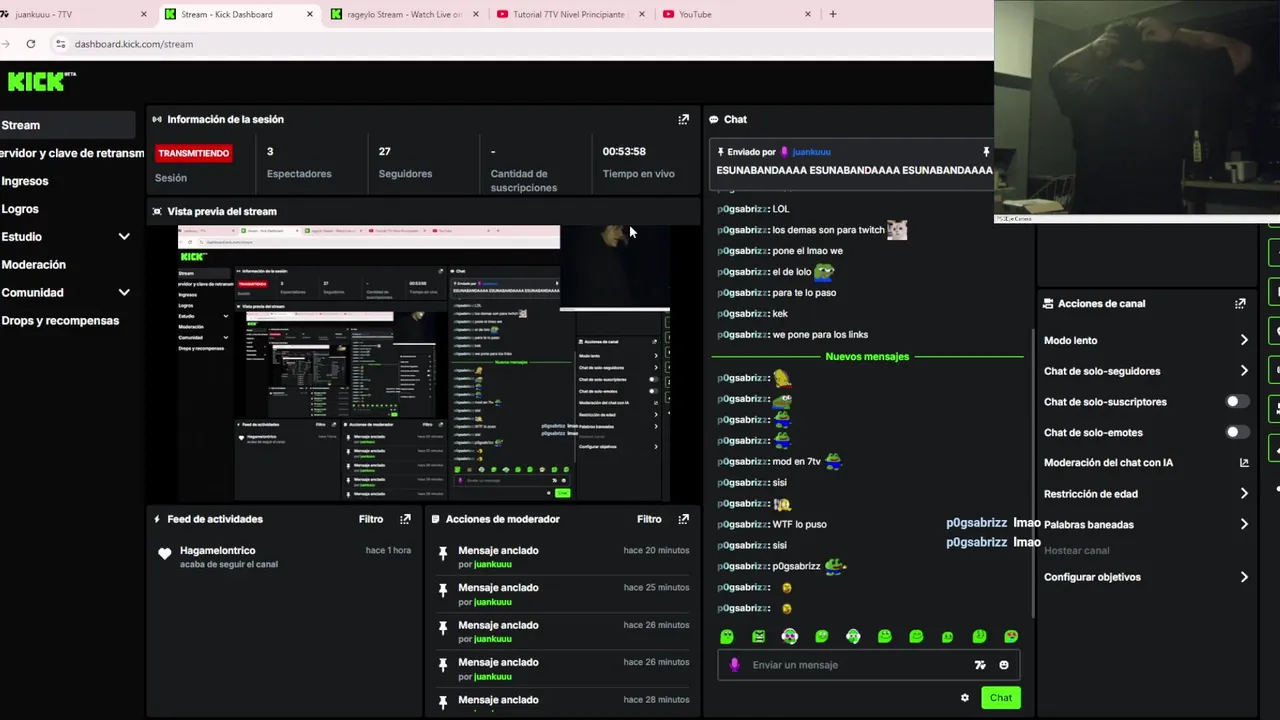Screen dimensions: 1280x720
Task: Pop out the Acciones de canal panel
Action: click(1241, 303)
